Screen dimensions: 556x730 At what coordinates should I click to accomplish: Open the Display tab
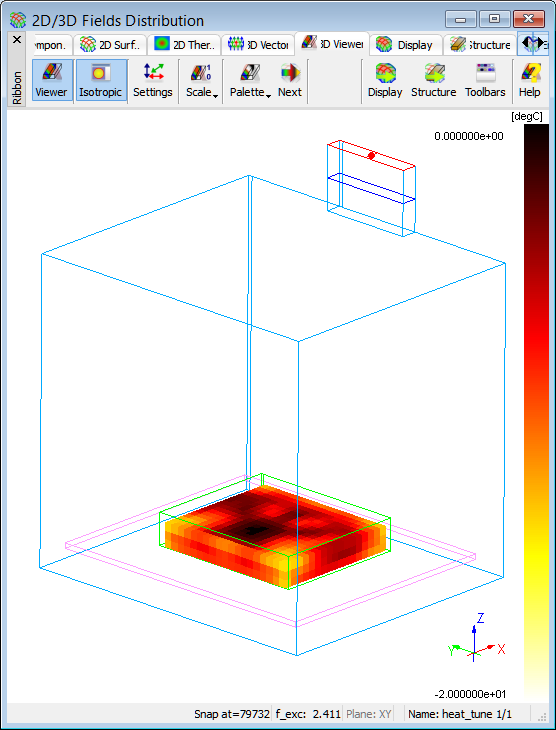coord(406,45)
